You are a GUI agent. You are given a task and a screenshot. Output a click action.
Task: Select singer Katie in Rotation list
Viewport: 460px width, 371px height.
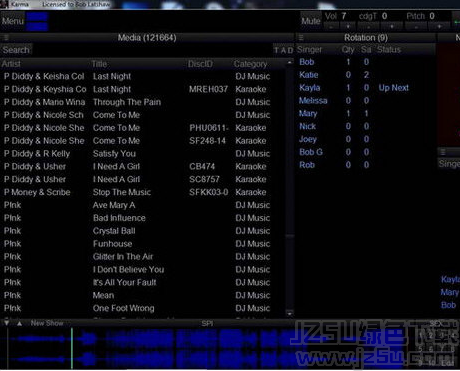(309, 75)
